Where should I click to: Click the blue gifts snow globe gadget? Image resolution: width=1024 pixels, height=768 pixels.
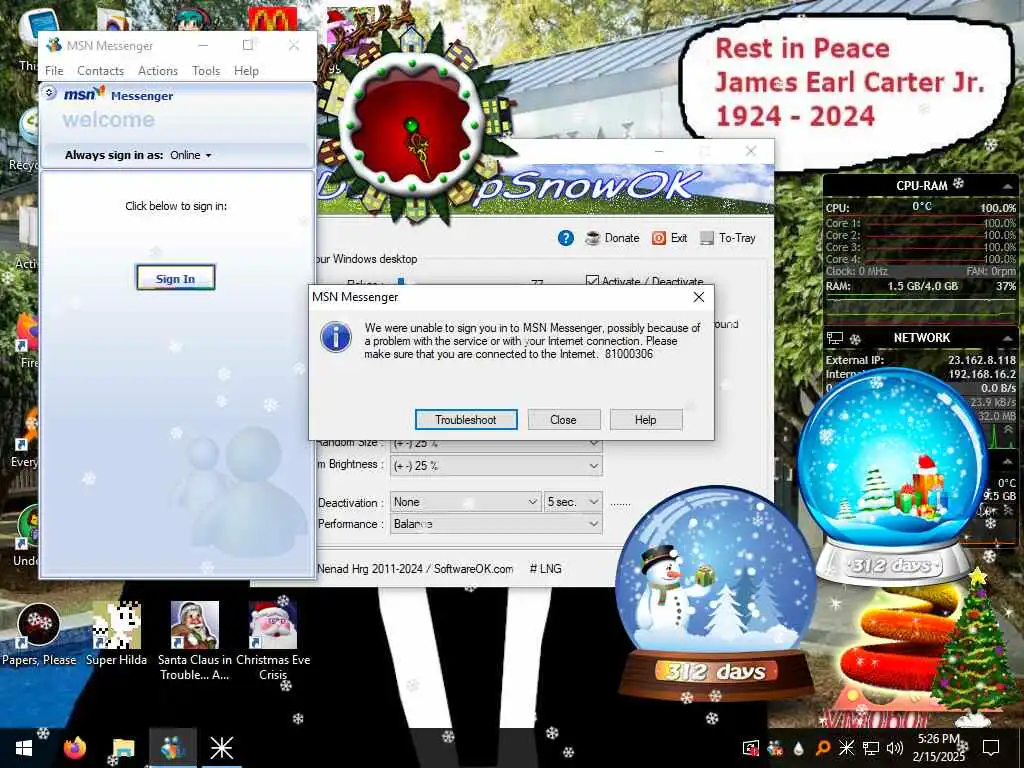point(893,477)
